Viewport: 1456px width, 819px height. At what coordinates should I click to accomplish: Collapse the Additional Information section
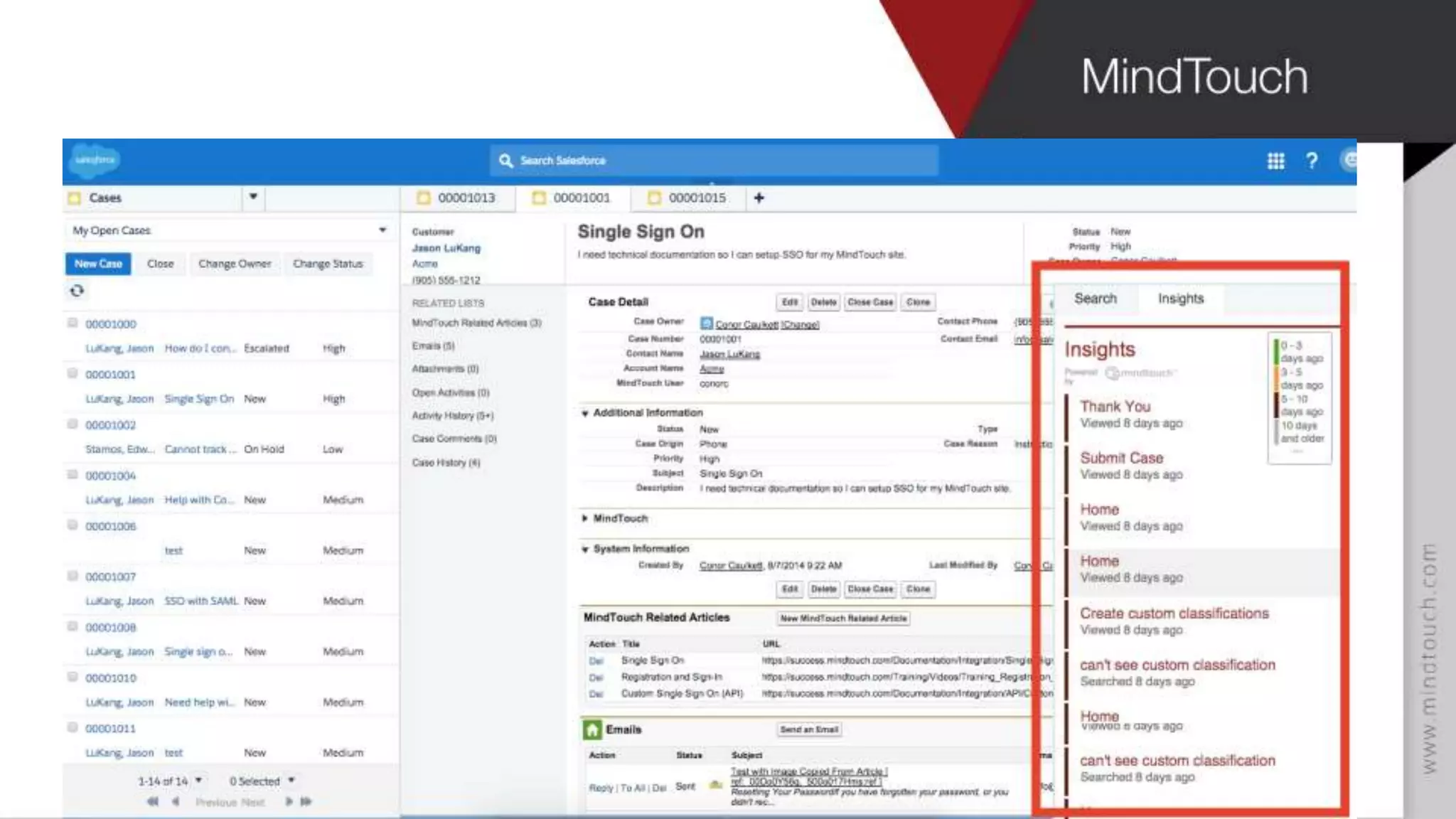(584, 413)
